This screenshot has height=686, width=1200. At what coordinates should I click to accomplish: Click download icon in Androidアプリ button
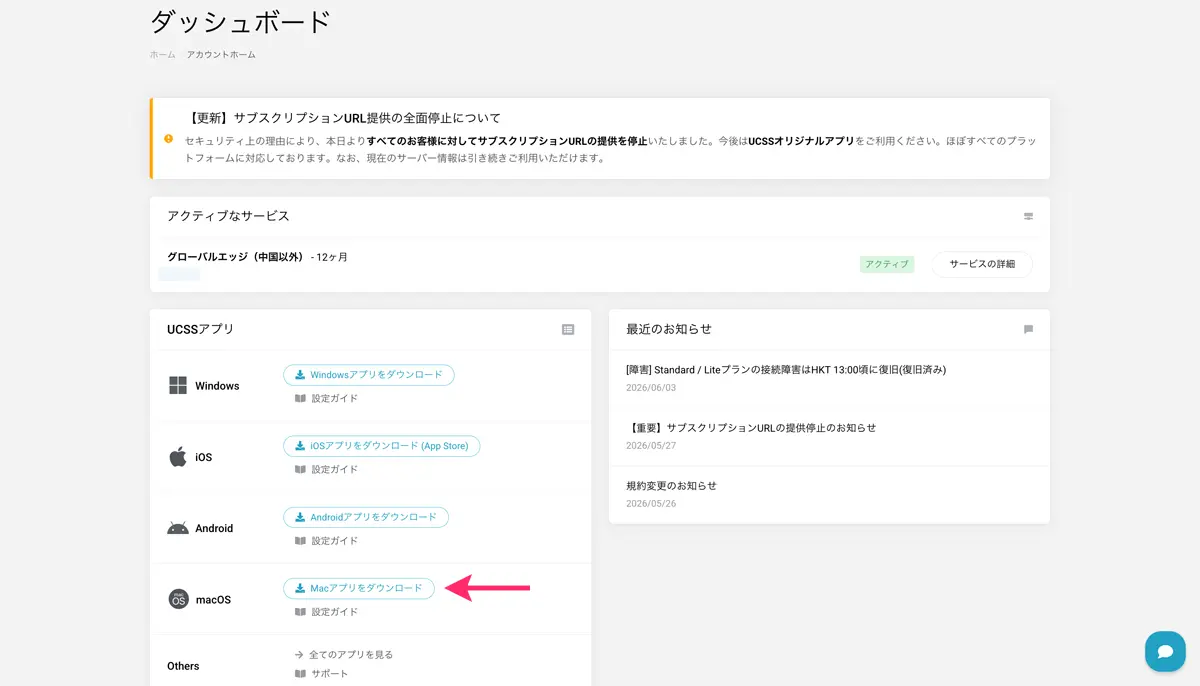tap(300, 517)
